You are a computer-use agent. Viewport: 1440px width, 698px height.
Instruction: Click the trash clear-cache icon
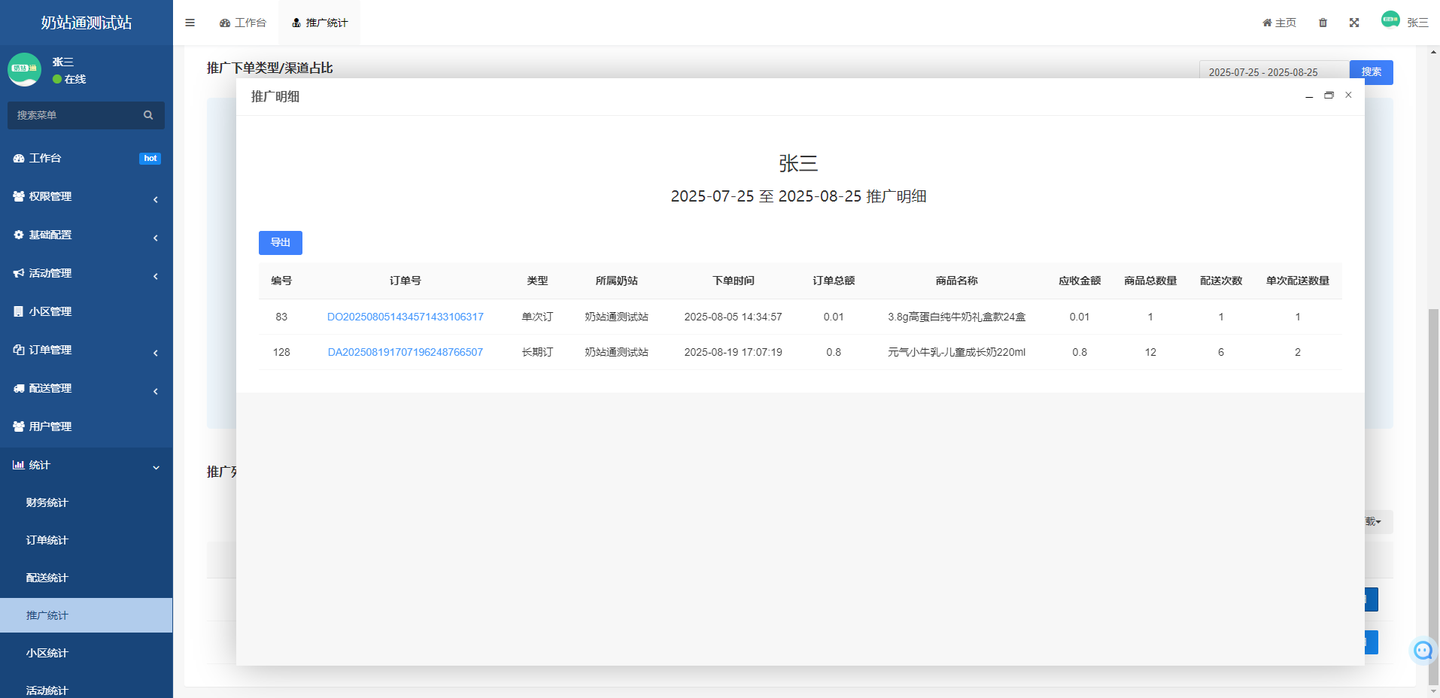(x=1323, y=22)
